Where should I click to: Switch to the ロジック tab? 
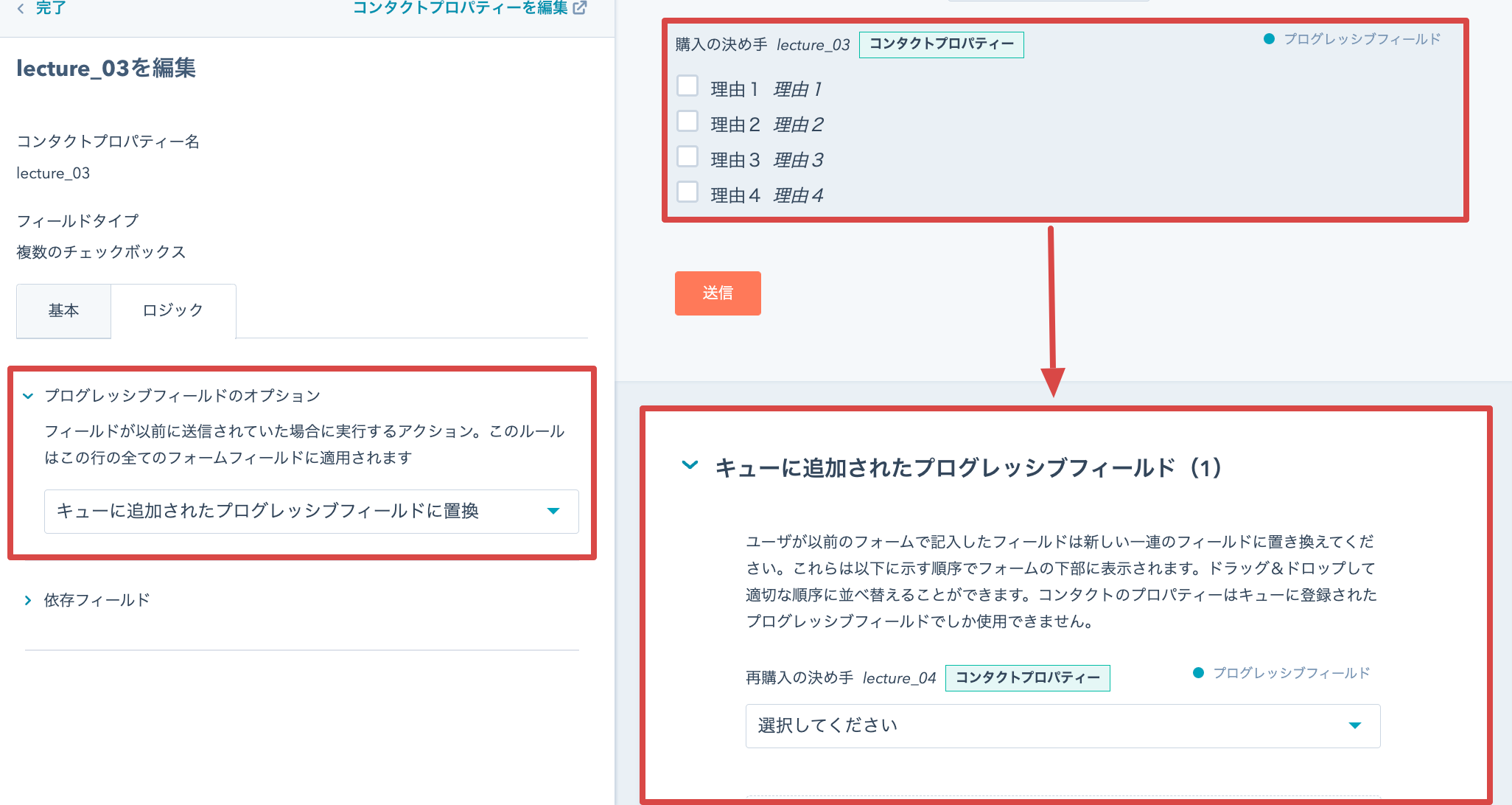173,311
